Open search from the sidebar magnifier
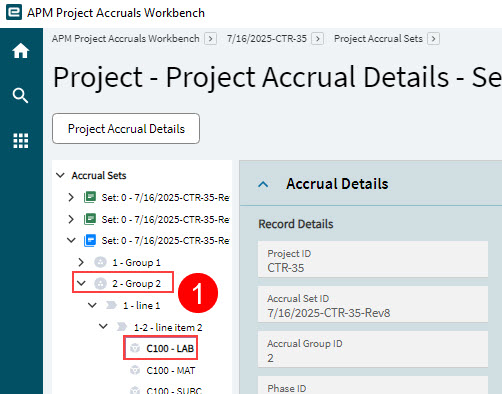Screen dimensions: 502x394 20,96
